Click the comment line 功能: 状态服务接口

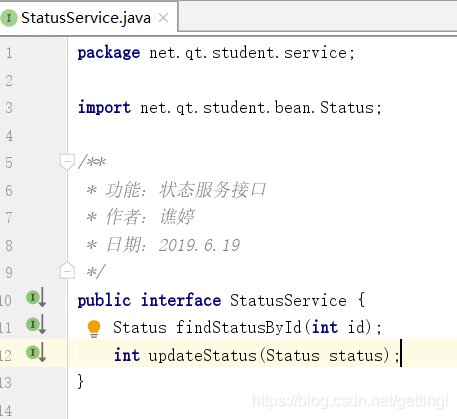click(x=176, y=190)
